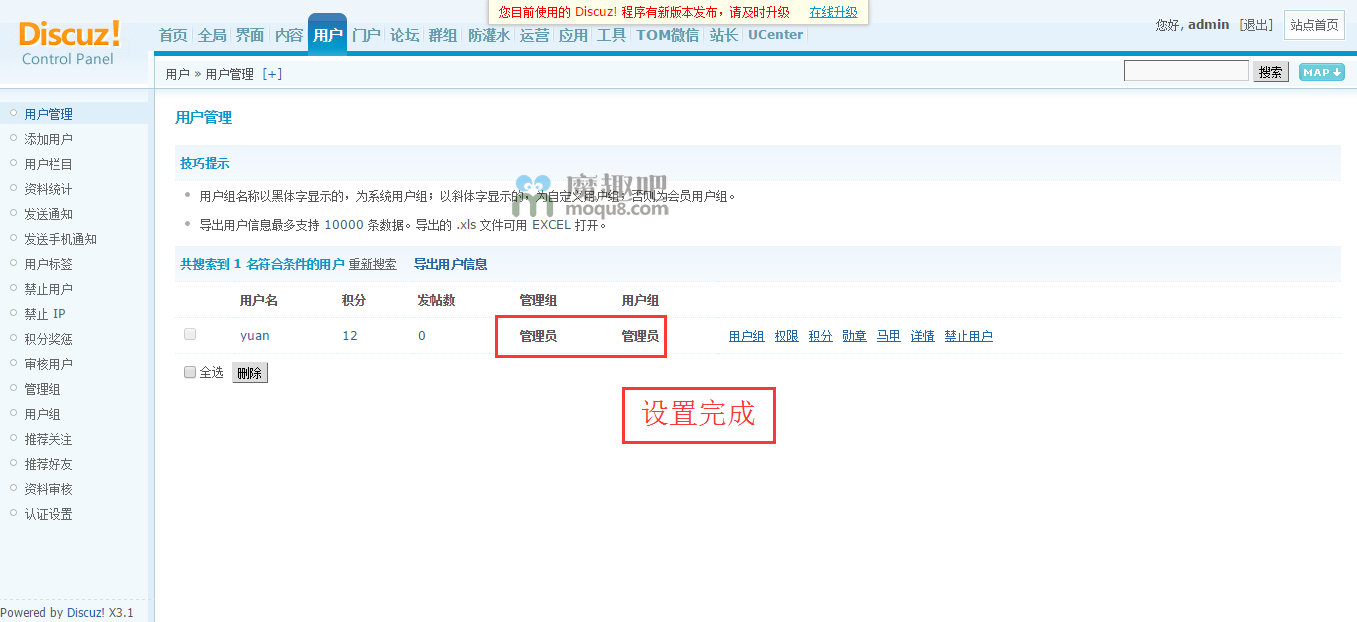Click yuan's 勋章 action link

tap(854, 336)
